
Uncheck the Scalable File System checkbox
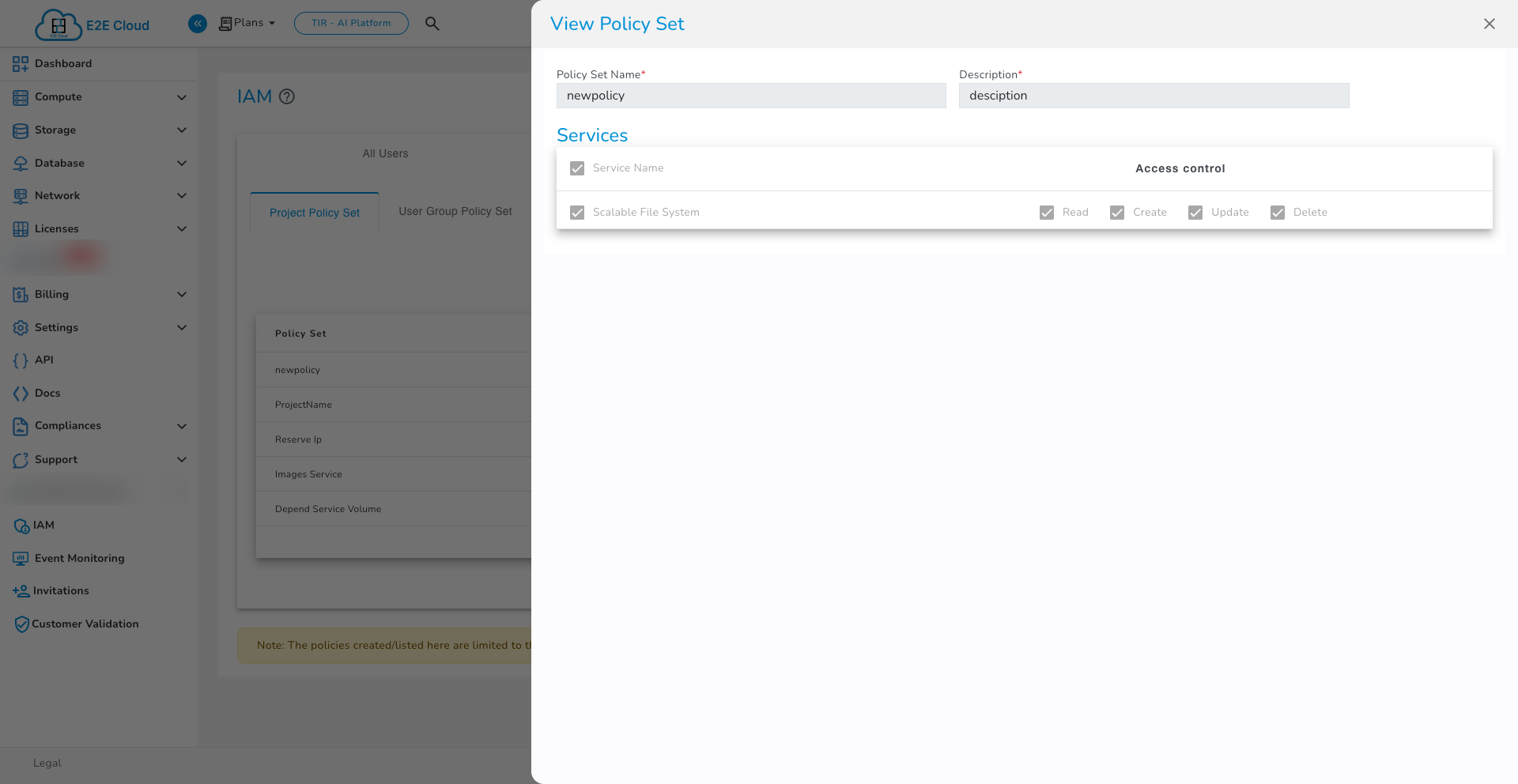tap(577, 213)
